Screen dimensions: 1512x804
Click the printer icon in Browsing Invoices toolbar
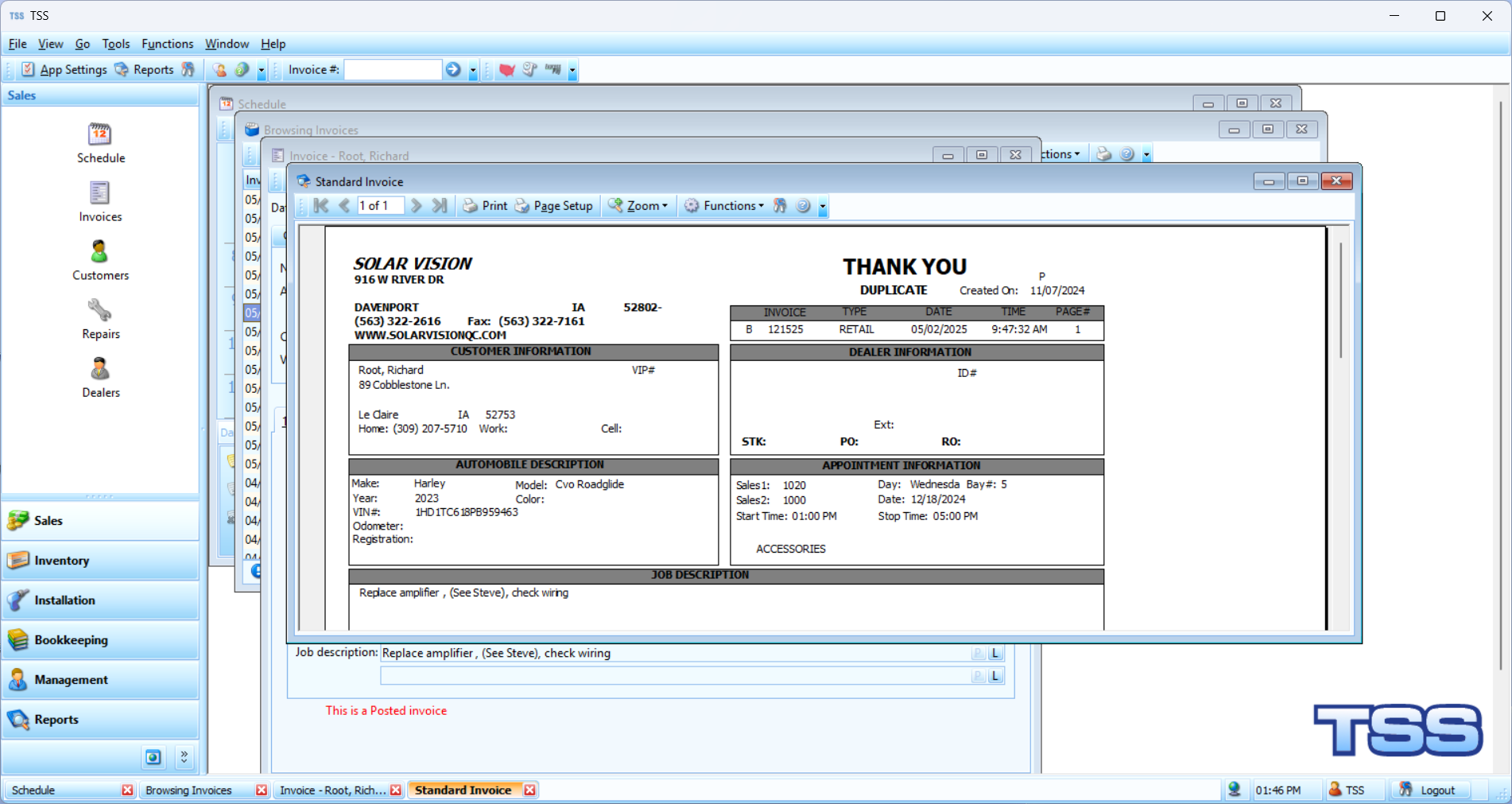tap(1103, 154)
